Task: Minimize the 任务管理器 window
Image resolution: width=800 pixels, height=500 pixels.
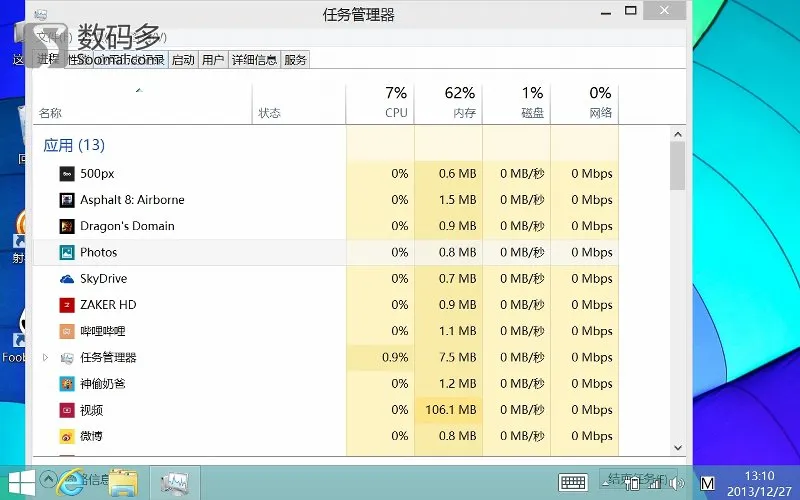Action: [606, 11]
